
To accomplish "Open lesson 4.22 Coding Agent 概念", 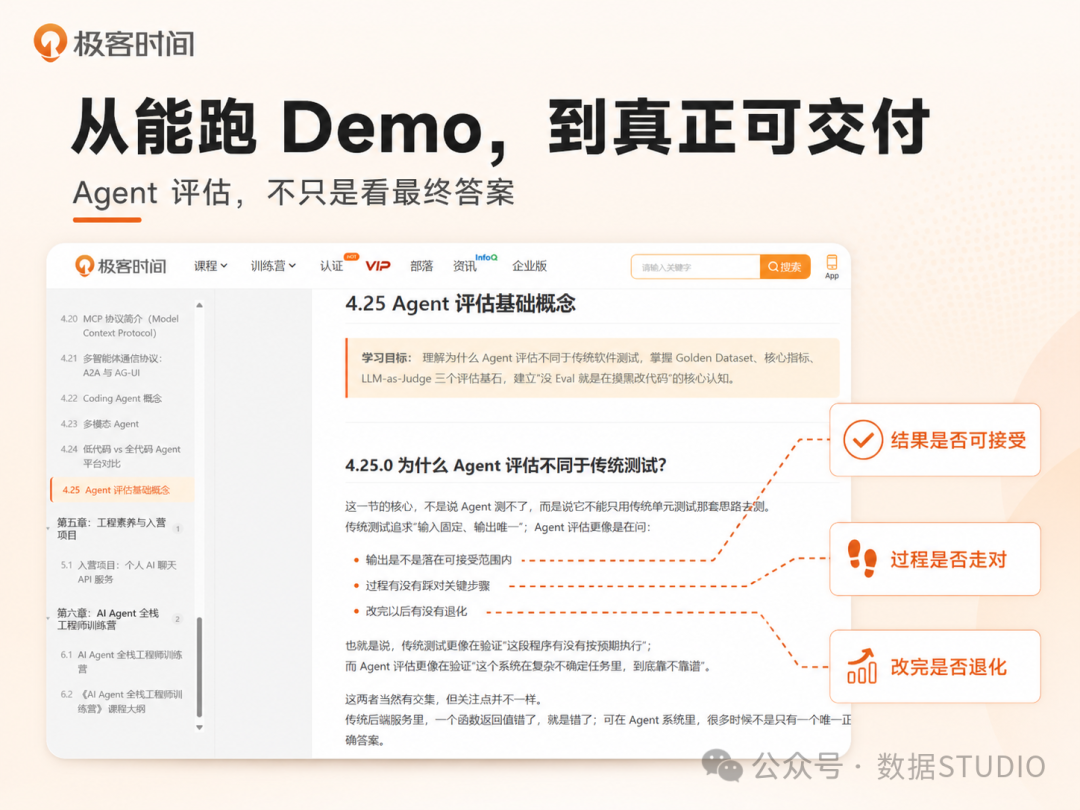I will click(x=111, y=398).
